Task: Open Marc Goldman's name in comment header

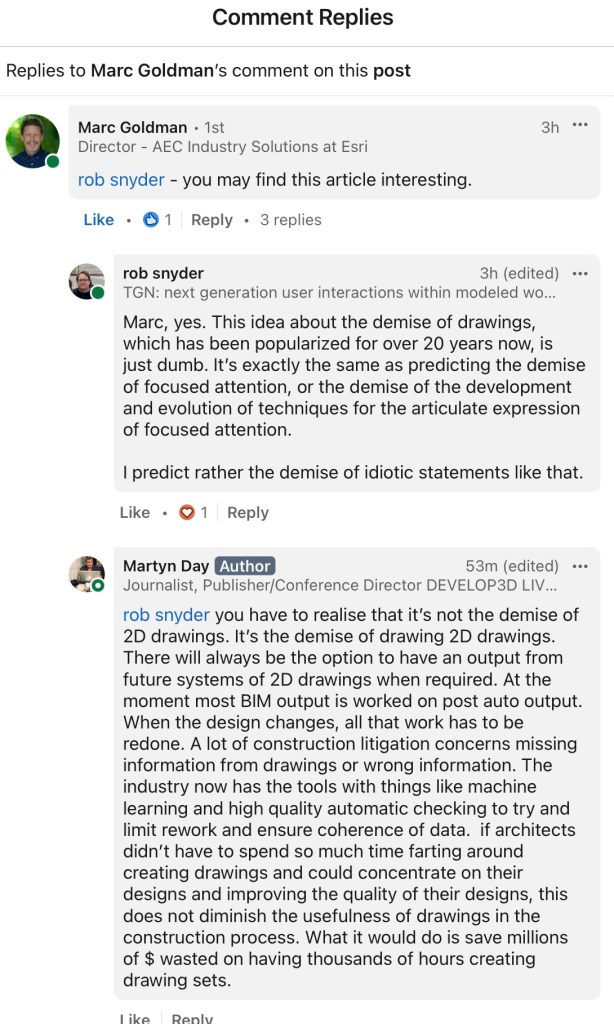Action: pyautogui.click(x=132, y=127)
